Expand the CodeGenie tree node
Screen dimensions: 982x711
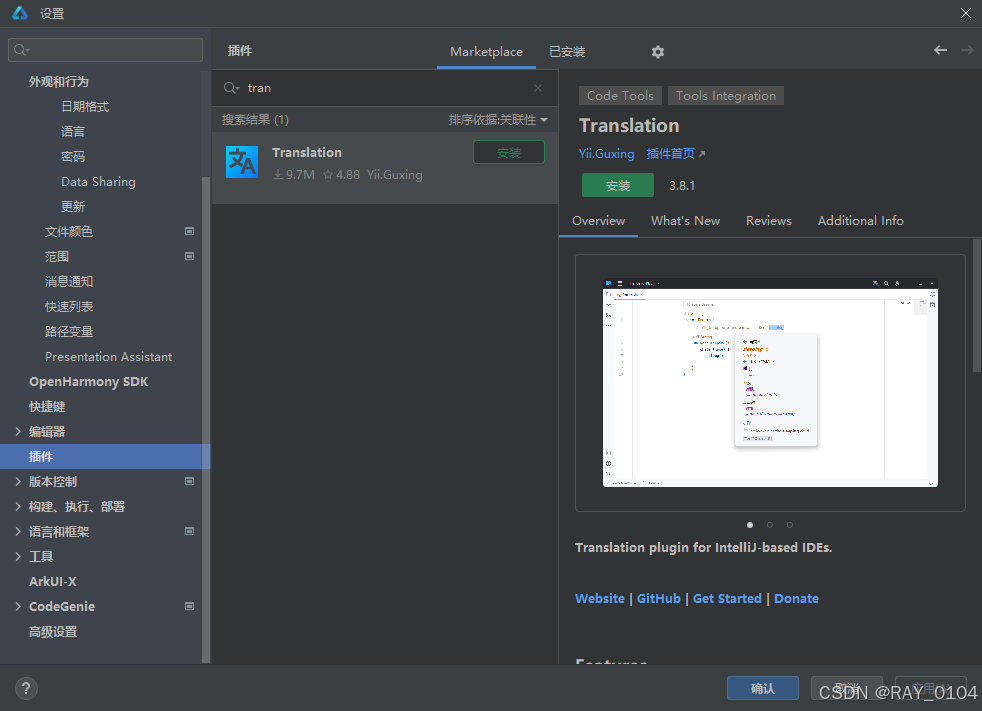pos(18,606)
